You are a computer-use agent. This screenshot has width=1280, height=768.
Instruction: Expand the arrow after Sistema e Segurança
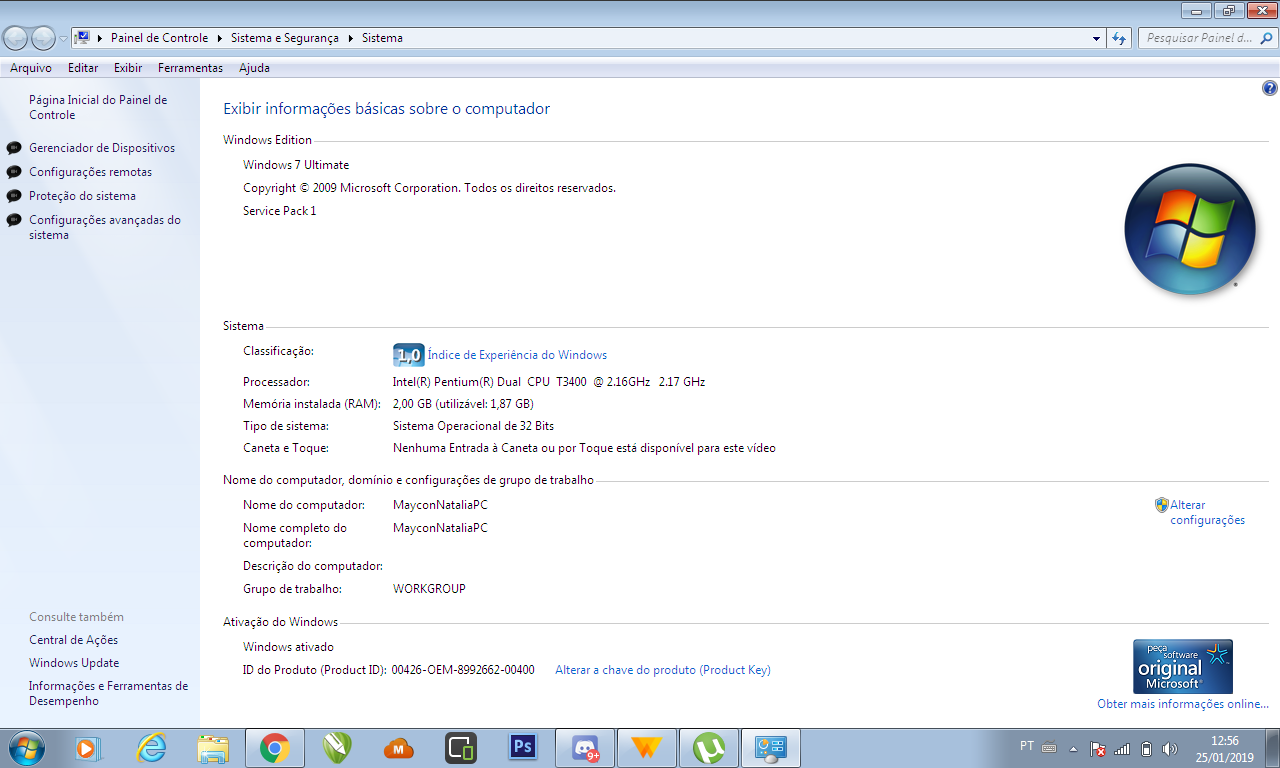point(350,38)
